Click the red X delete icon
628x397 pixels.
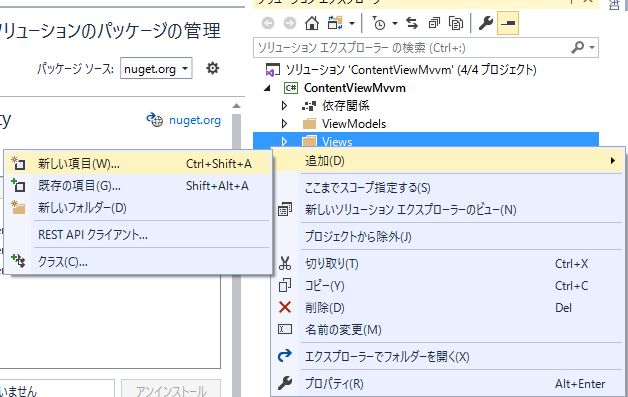coord(285,307)
